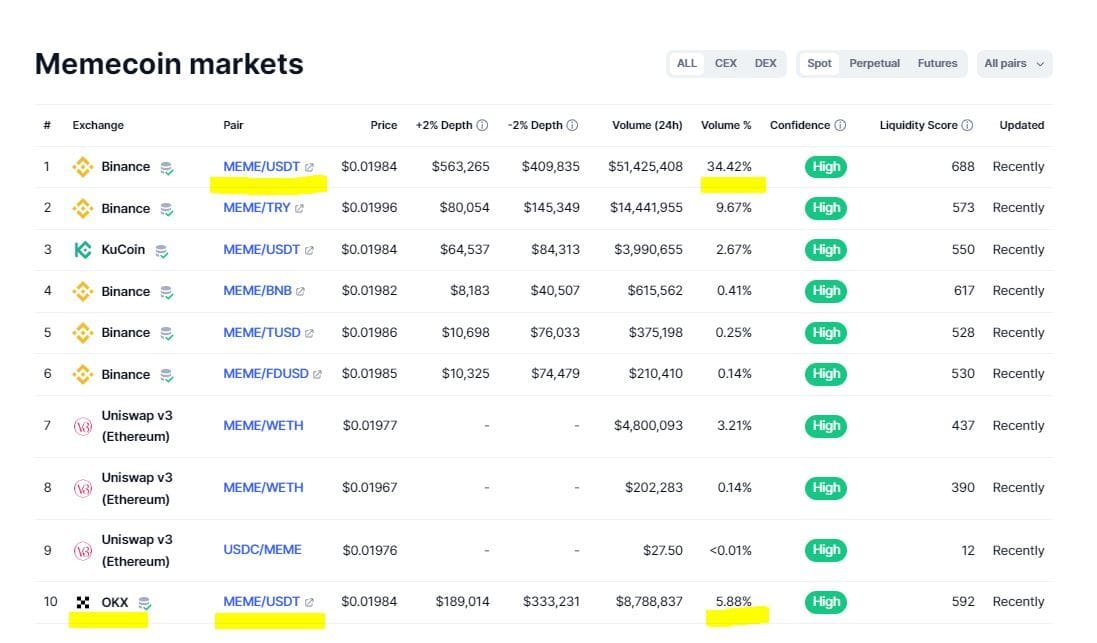1097x643 pixels.
Task: Open the All pairs dropdown
Action: tap(1013, 63)
